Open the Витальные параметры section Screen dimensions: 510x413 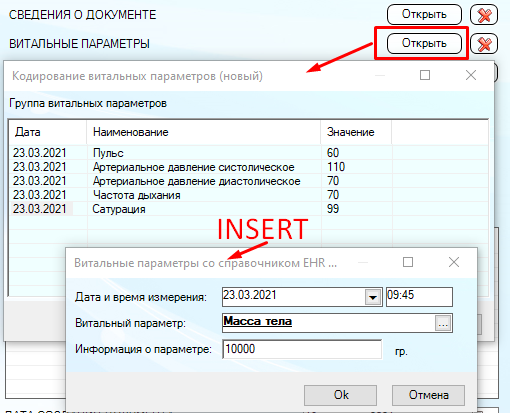(424, 43)
